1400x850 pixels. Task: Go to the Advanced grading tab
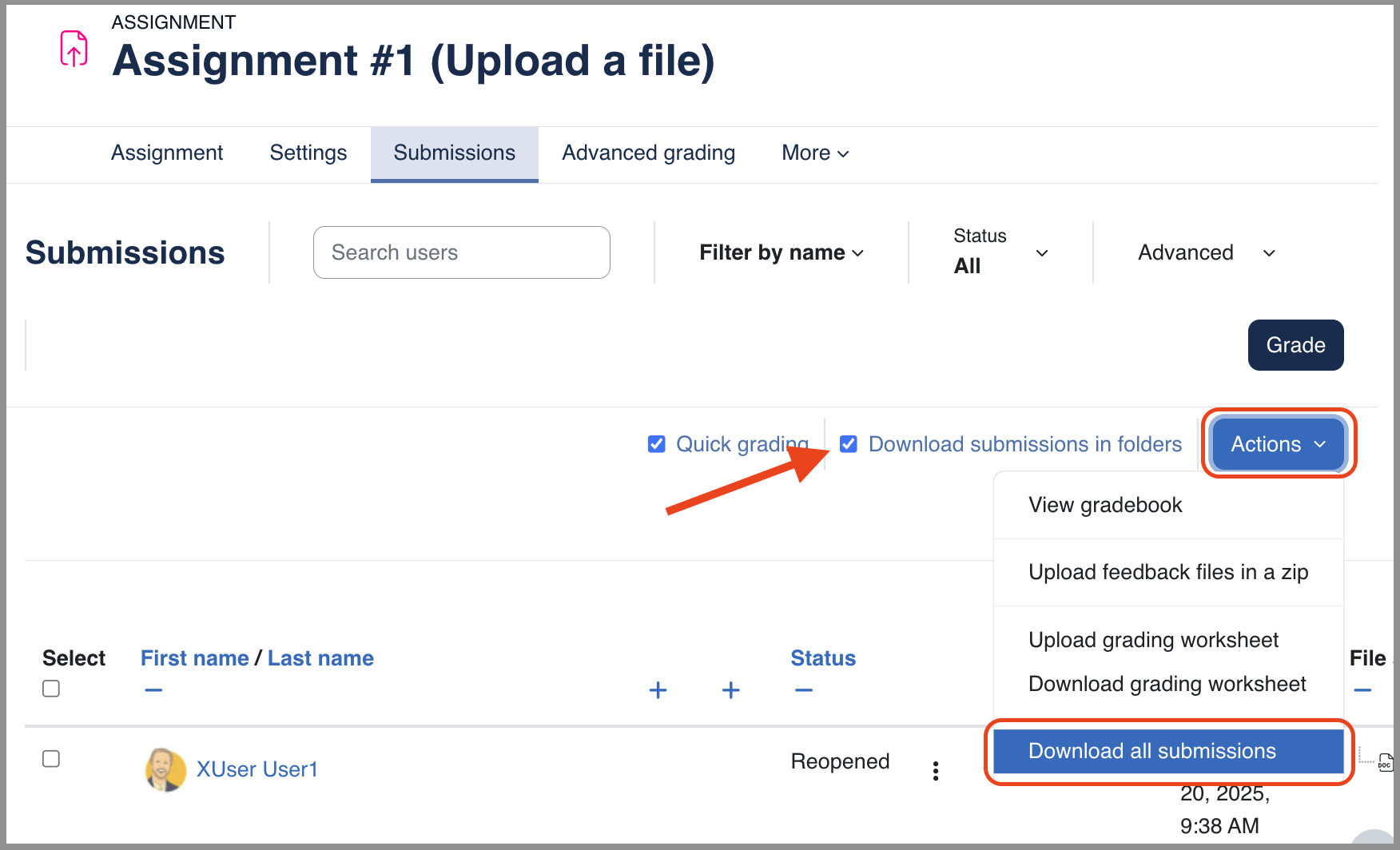[649, 153]
